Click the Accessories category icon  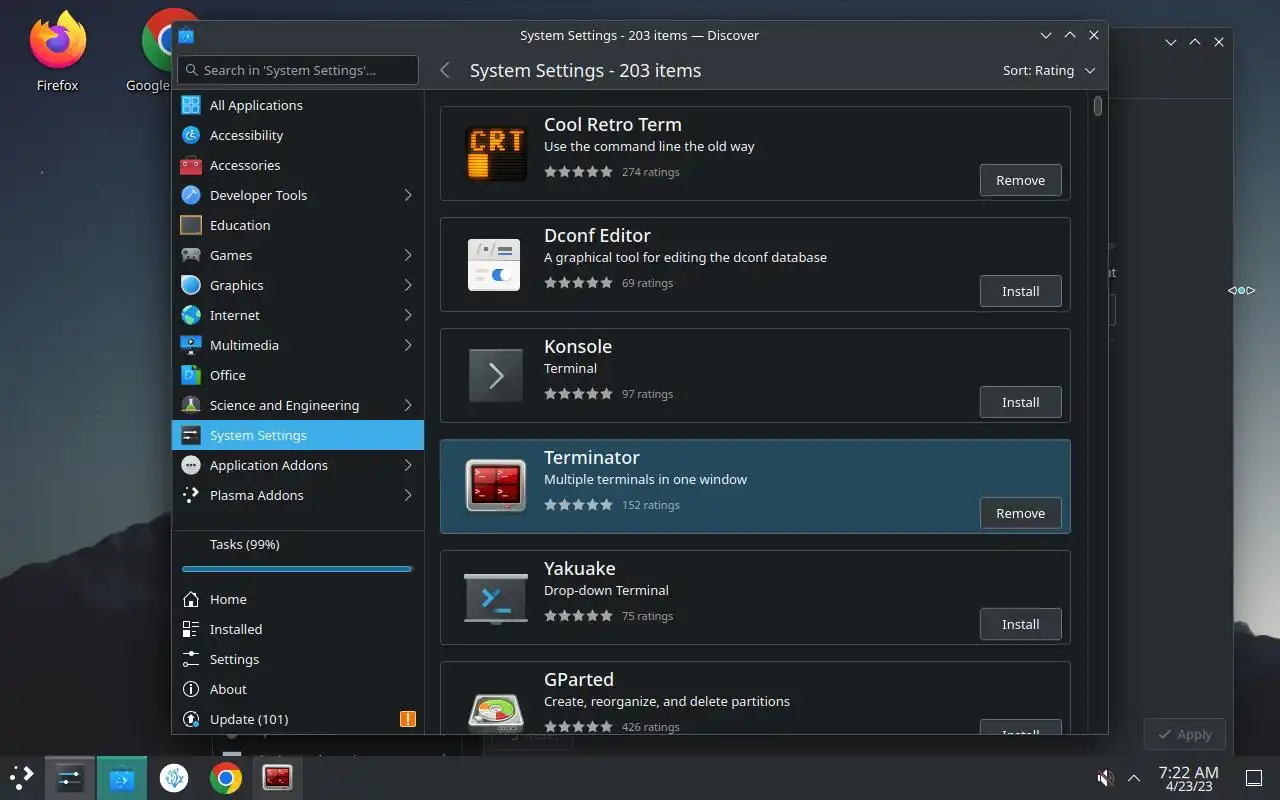(191, 165)
